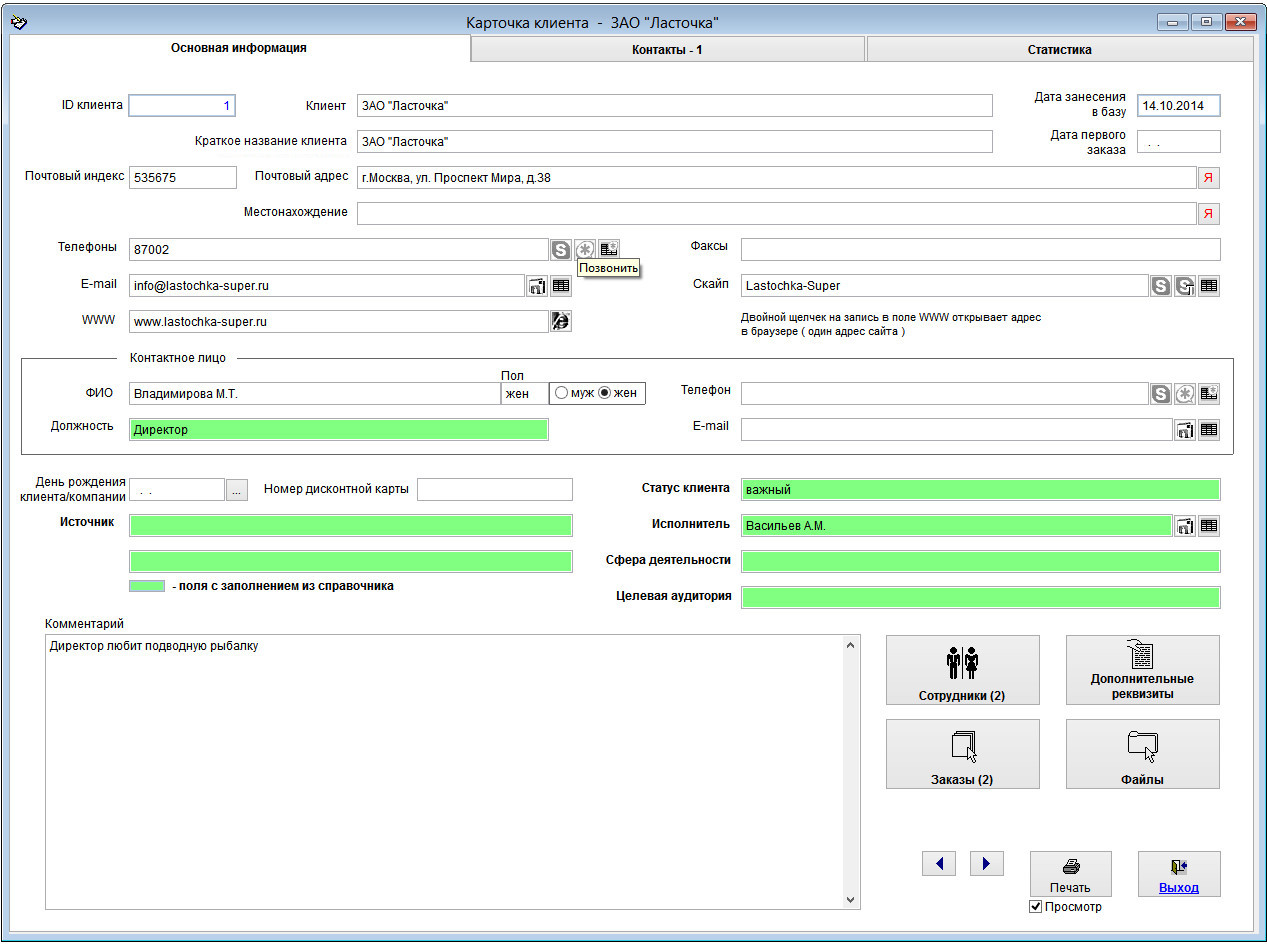Click the Факсы input field
Viewport: 1267px width, 944px height.
pos(980,250)
